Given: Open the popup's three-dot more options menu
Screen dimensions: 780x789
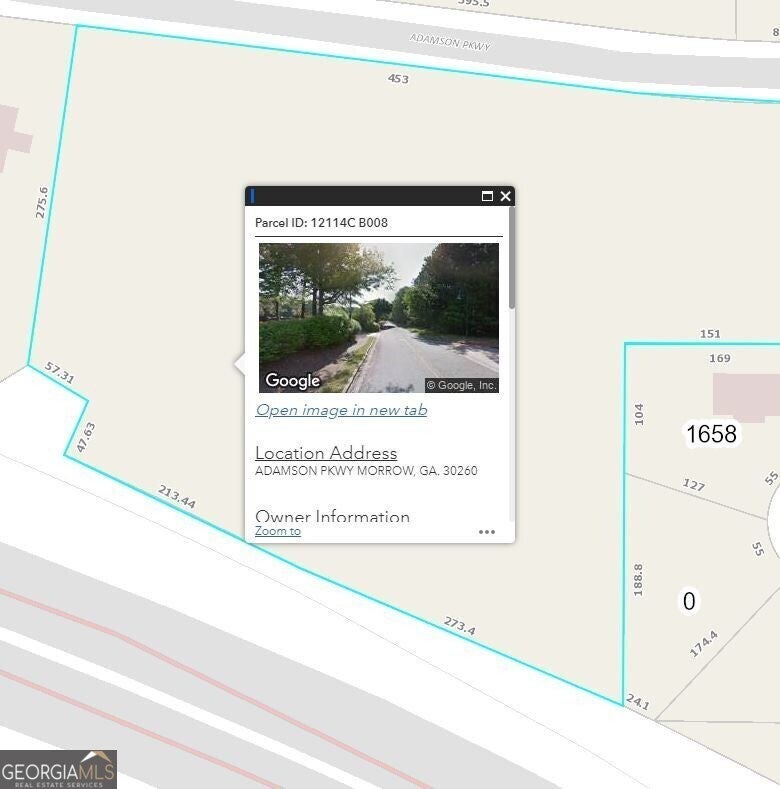Looking at the screenshot, I should click(x=487, y=532).
